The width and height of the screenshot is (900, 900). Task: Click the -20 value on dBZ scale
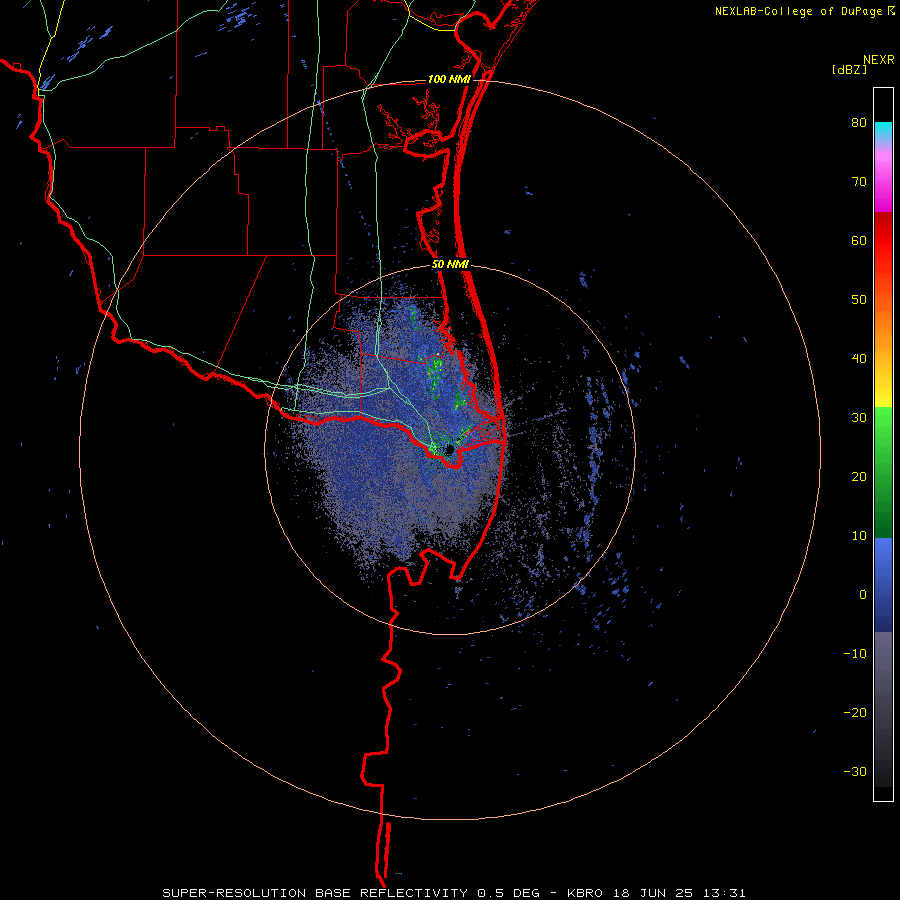pos(855,713)
